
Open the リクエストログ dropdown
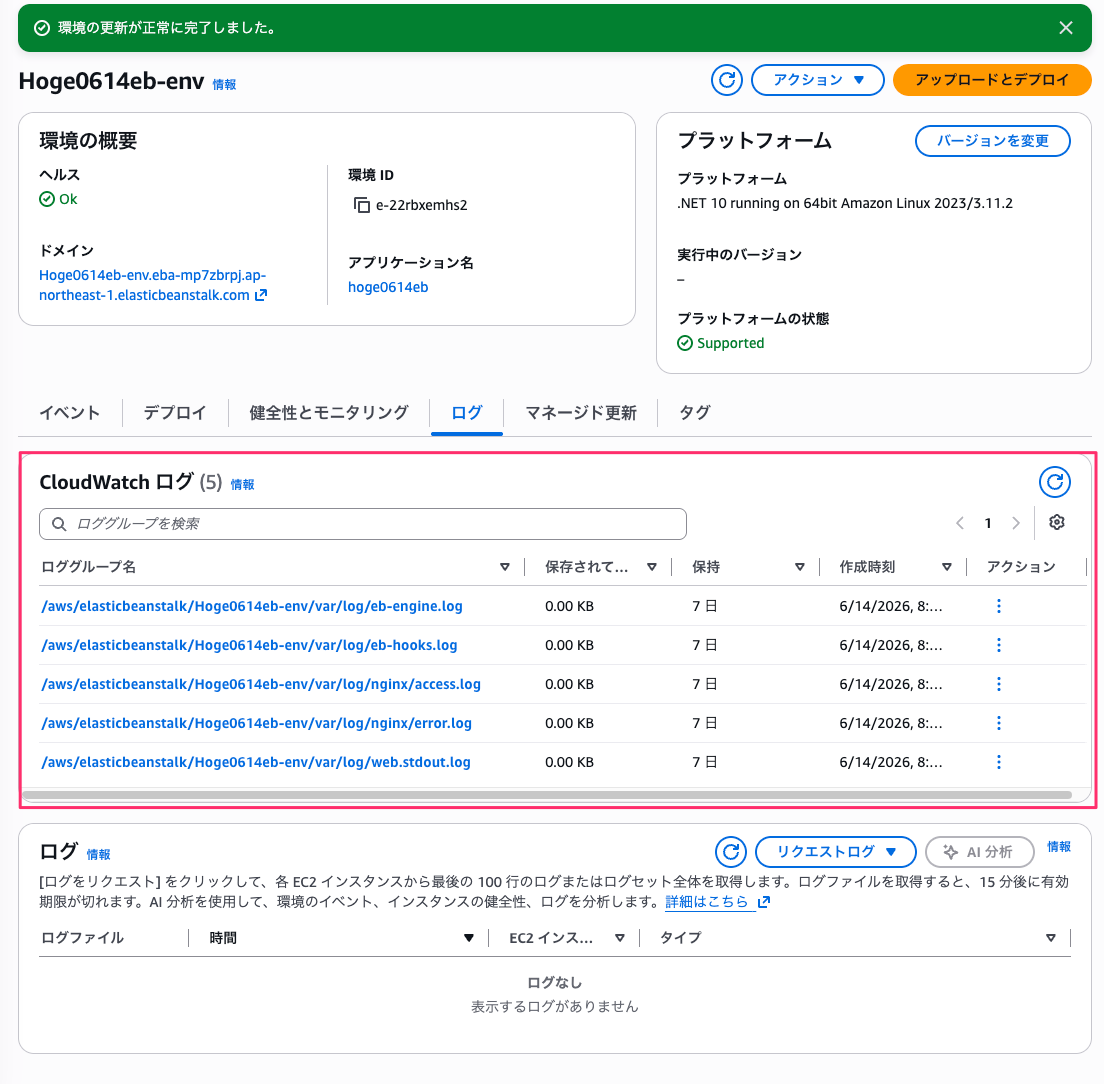[x=836, y=852]
